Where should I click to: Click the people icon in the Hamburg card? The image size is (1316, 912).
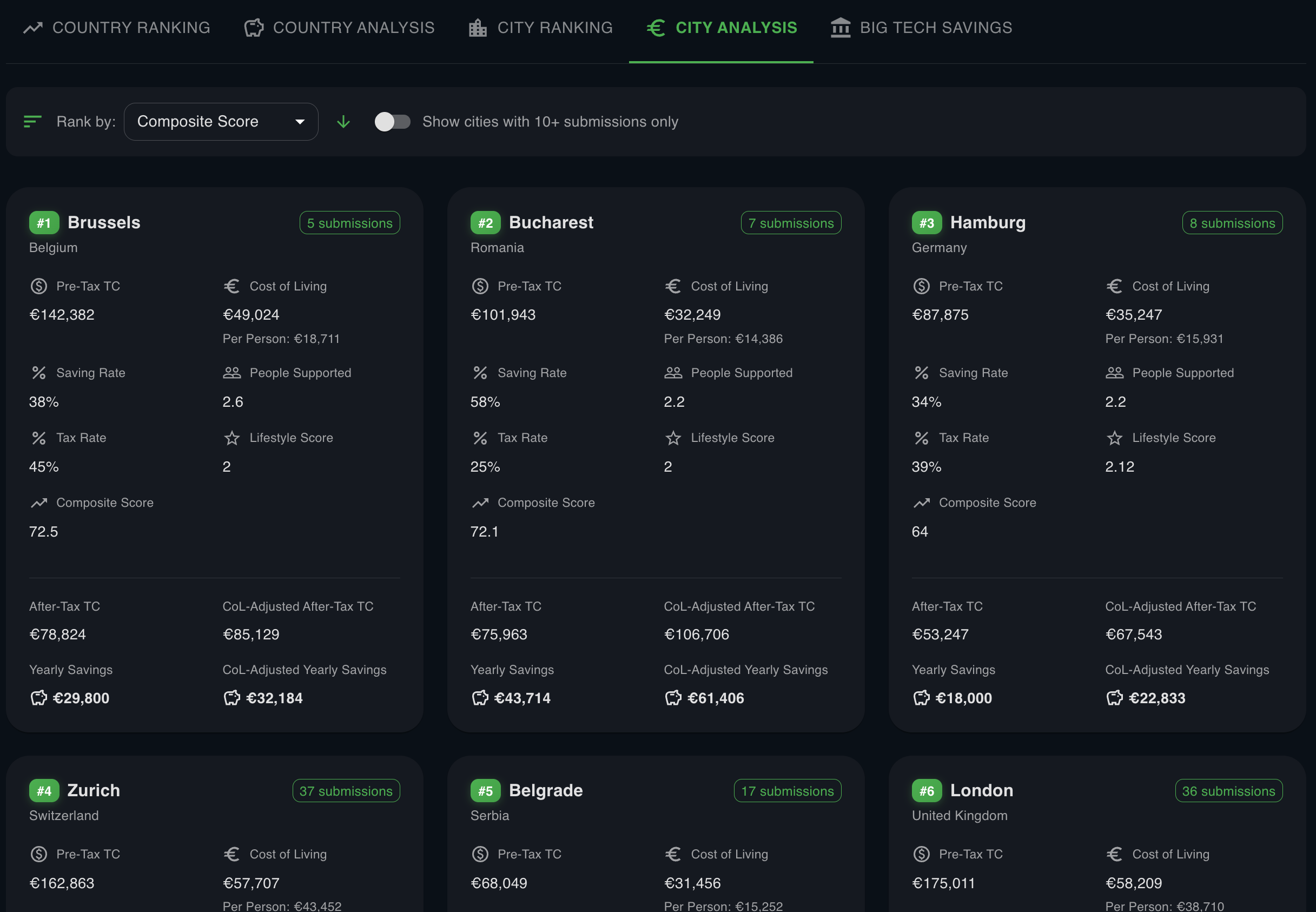[1114, 373]
